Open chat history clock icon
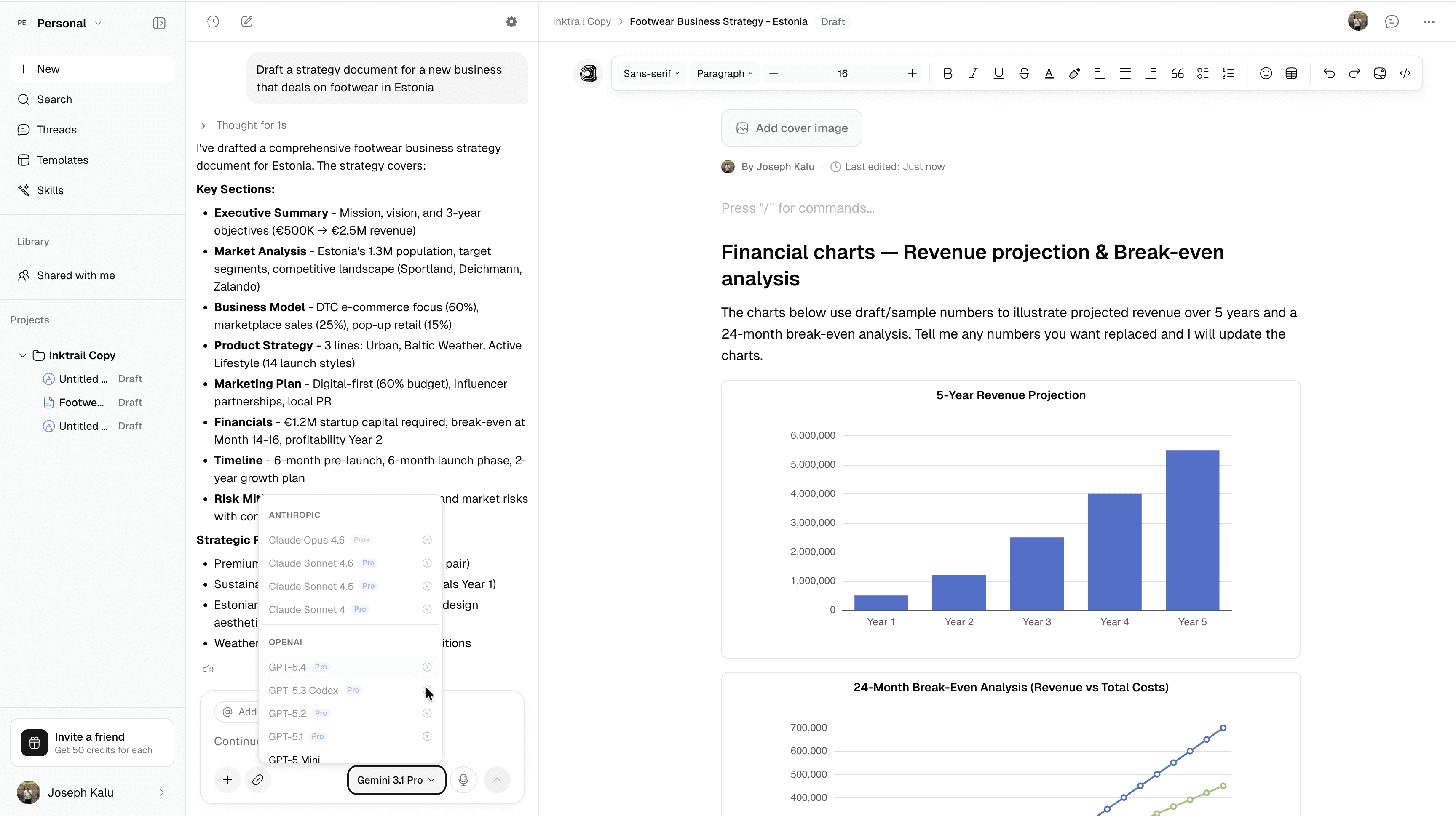This screenshot has height=816, width=1456. click(213, 21)
